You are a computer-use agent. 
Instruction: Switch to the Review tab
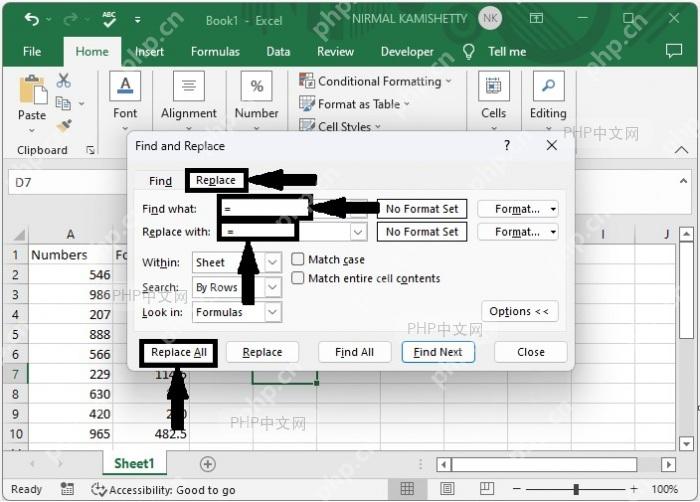335,51
